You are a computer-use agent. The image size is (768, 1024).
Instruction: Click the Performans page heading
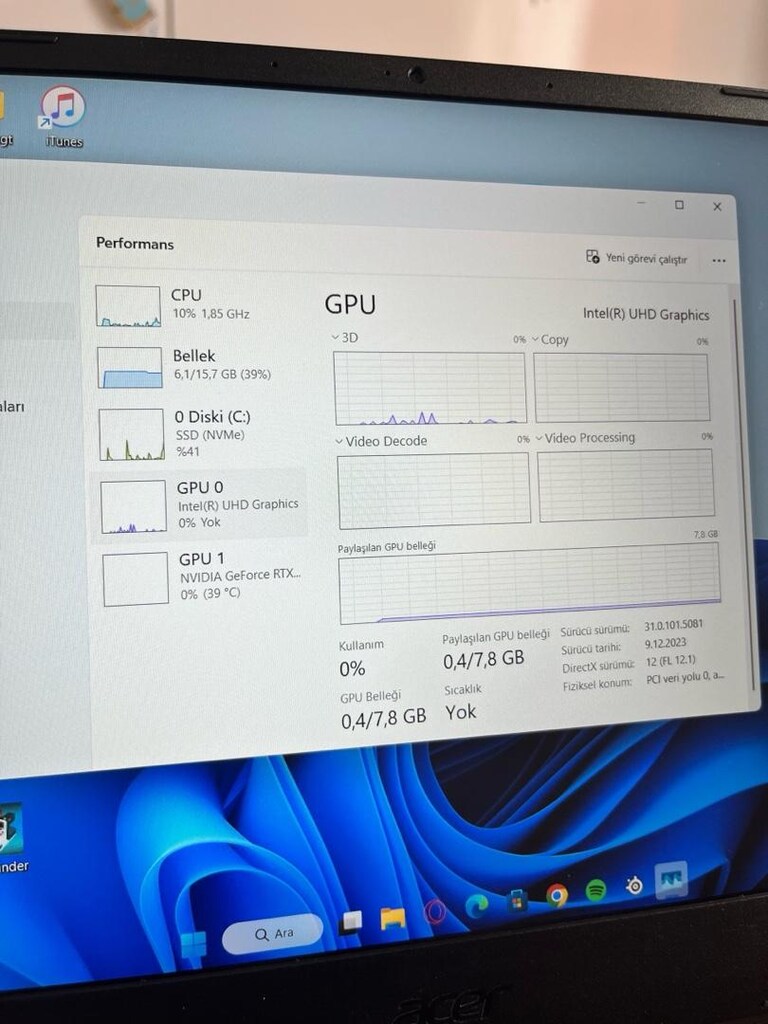pos(135,243)
